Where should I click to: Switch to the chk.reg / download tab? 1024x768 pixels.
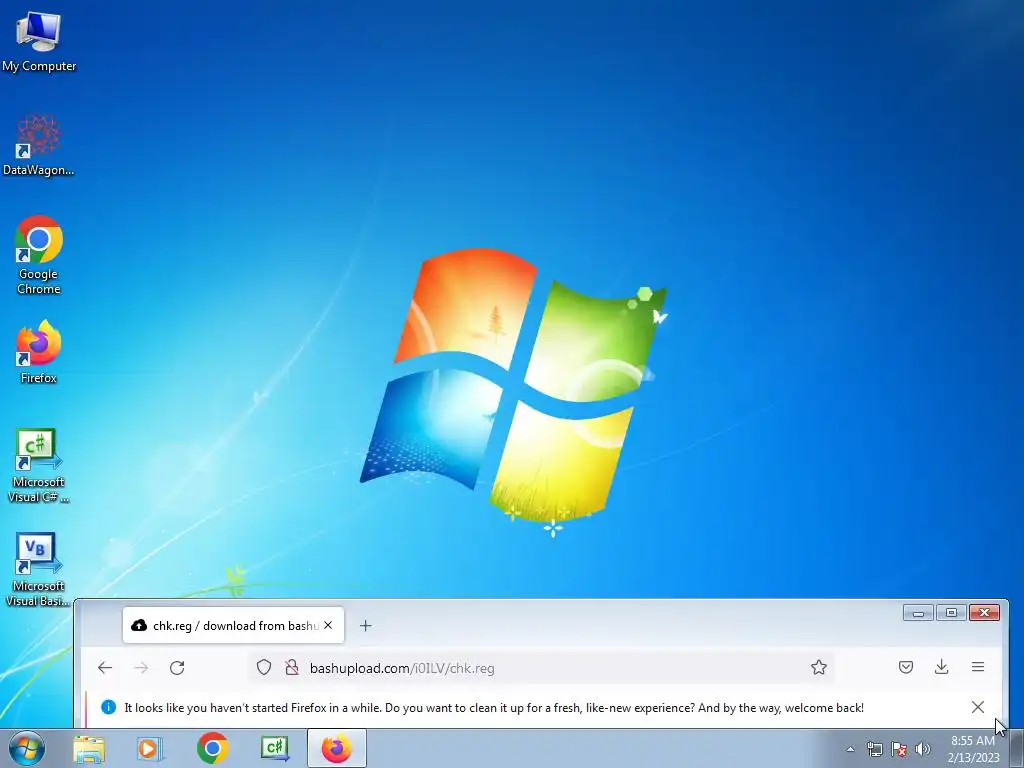pos(233,626)
